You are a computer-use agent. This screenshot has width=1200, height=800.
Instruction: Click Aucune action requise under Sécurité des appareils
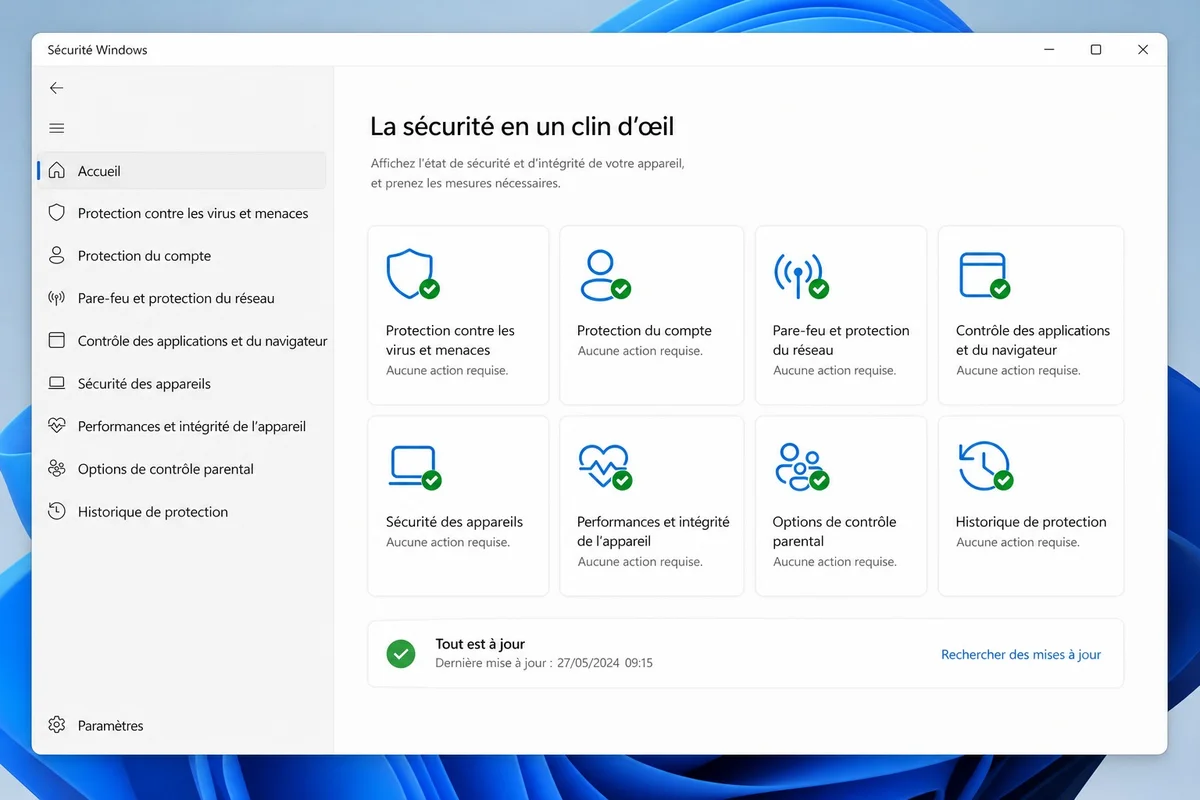coord(448,542)
